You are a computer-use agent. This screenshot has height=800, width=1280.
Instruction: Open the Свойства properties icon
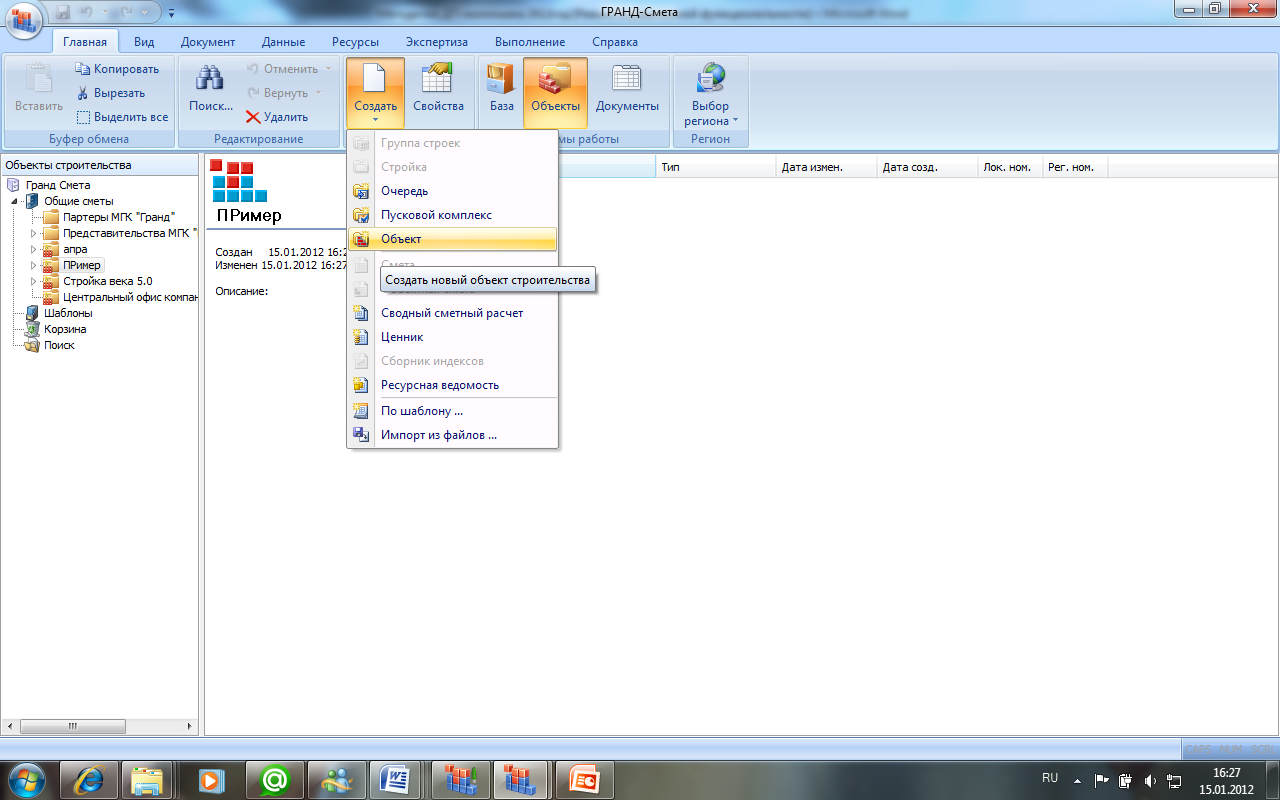click(x=438, y=78)
